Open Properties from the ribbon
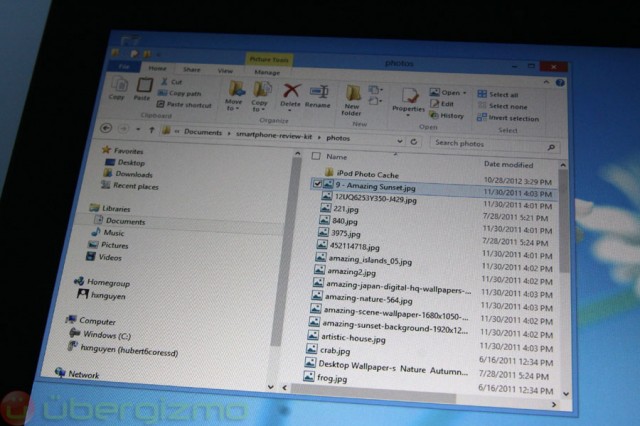This screenshot has height=426, width=640. [407, 99]
